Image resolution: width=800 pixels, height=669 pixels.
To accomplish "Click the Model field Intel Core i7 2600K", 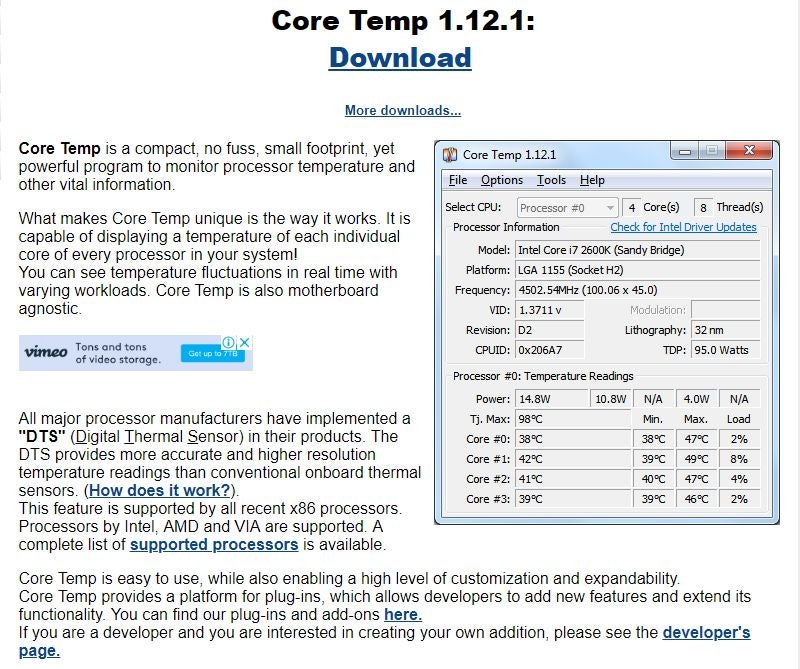I will (x=637, y=250).
